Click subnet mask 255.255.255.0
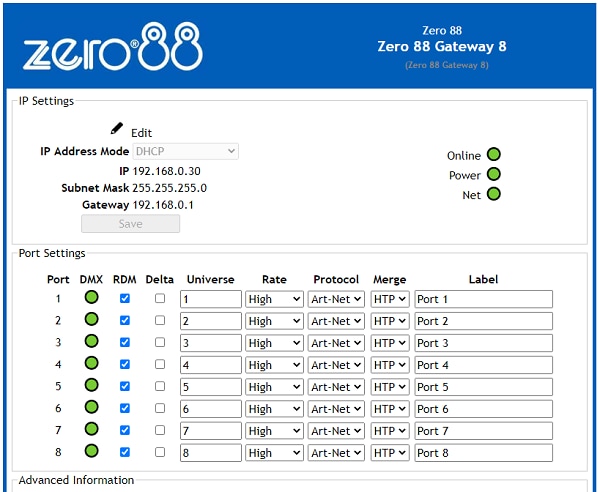Viewport: 600px width, 492px height. (x=170, y=188)
